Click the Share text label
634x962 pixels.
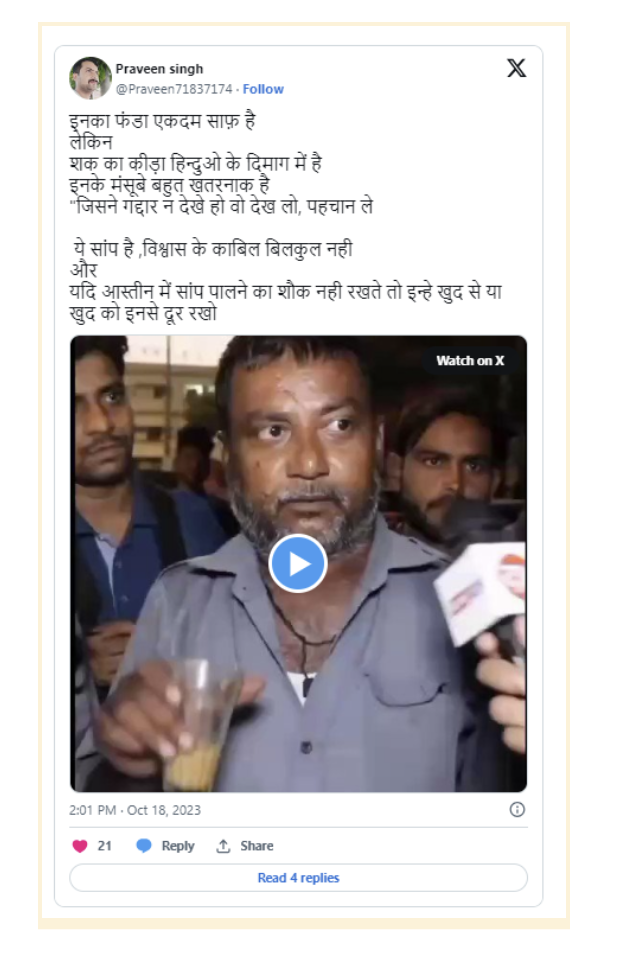pos(257,846)
